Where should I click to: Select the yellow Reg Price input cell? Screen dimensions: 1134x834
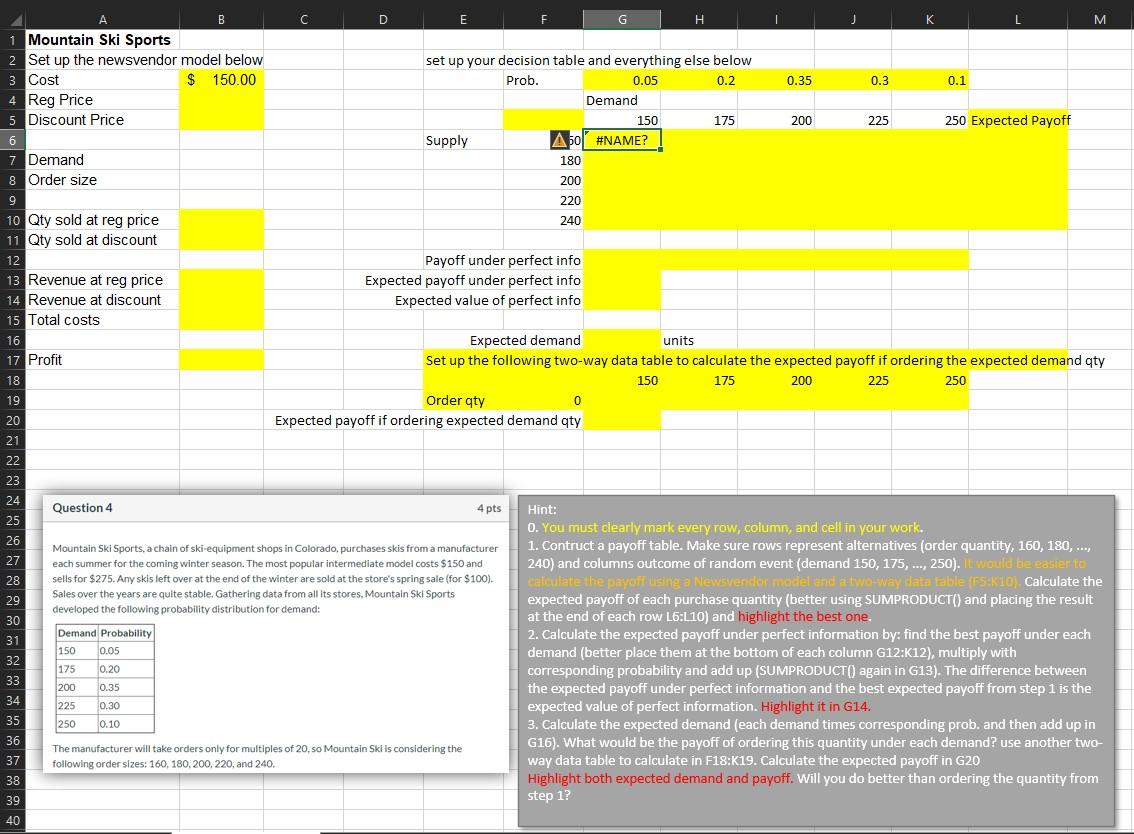click(221, 100)
